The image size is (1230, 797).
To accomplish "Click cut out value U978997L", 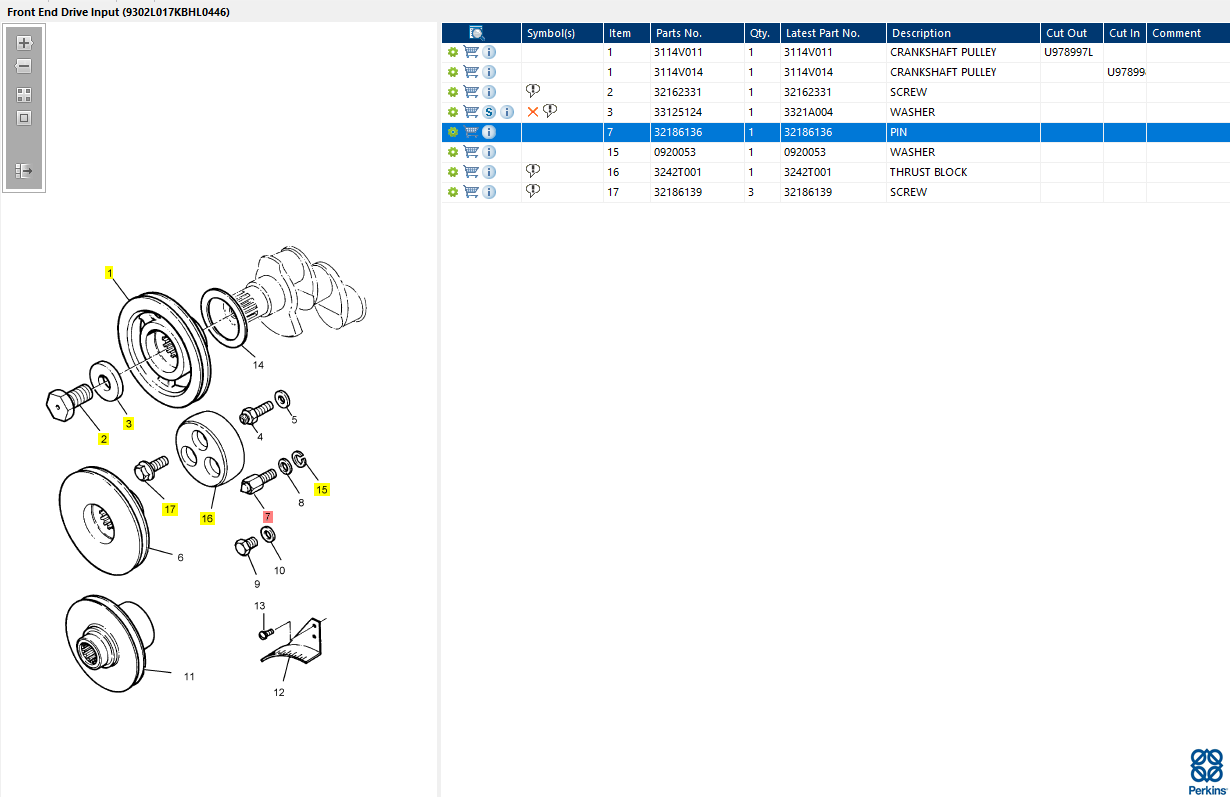I will (1069, 52).
